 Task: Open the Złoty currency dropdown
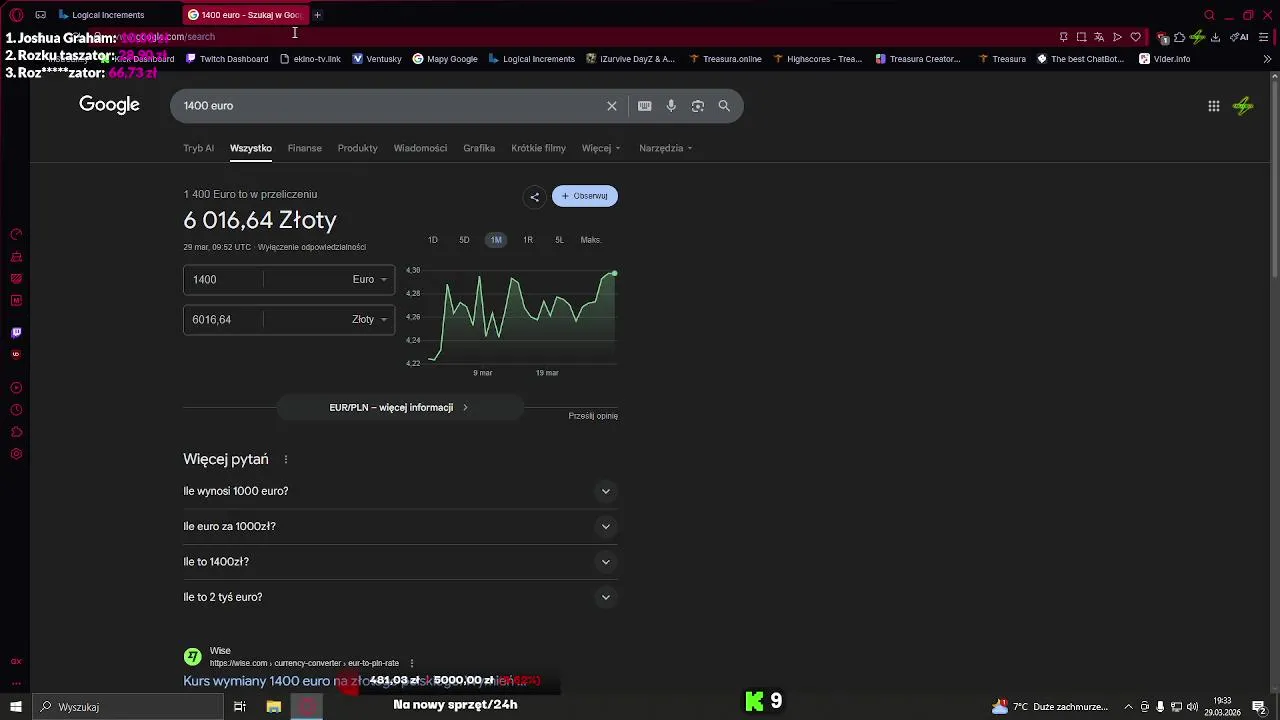coord(369,320)
